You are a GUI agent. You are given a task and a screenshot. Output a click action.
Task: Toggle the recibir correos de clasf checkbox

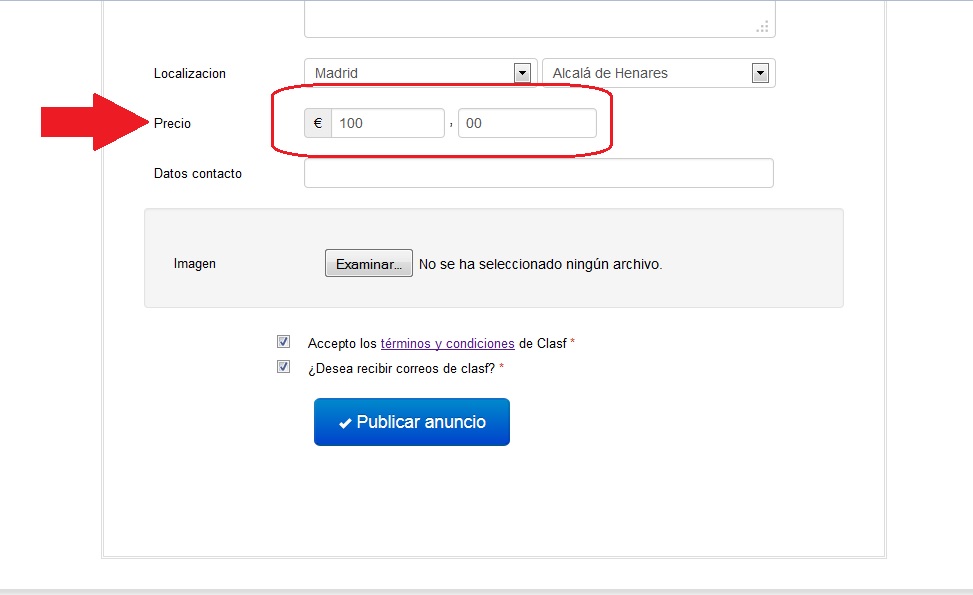click(283, 367)
